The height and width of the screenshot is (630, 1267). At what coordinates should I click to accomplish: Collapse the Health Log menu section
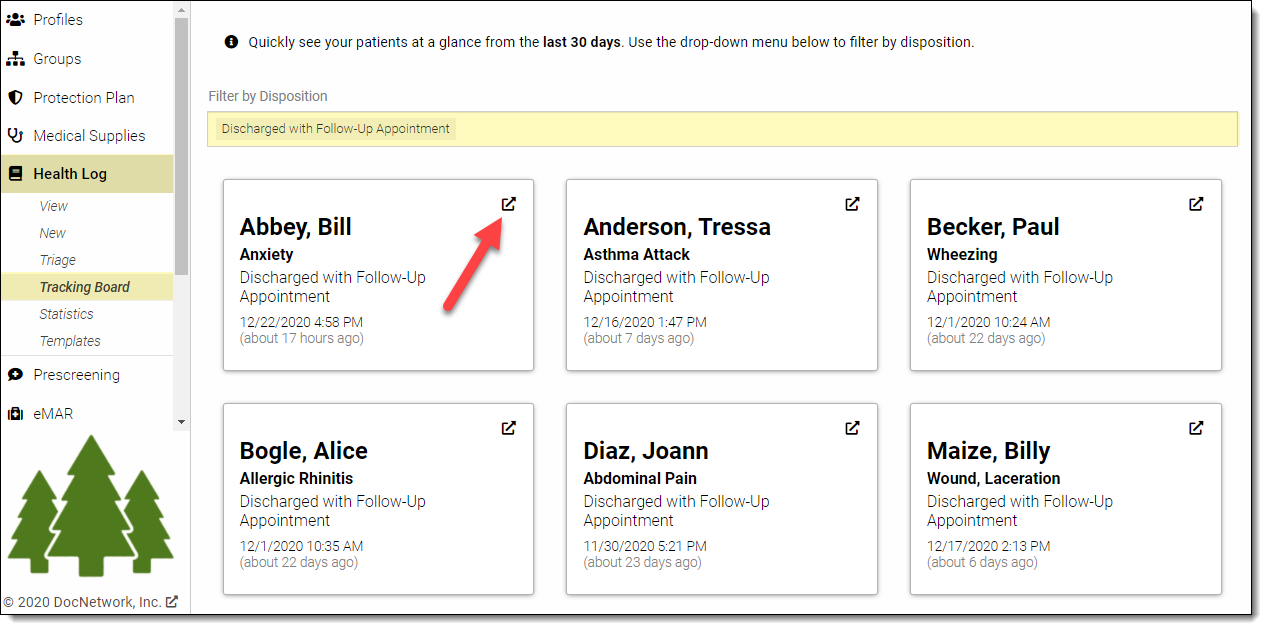click(x=70, y=174)
